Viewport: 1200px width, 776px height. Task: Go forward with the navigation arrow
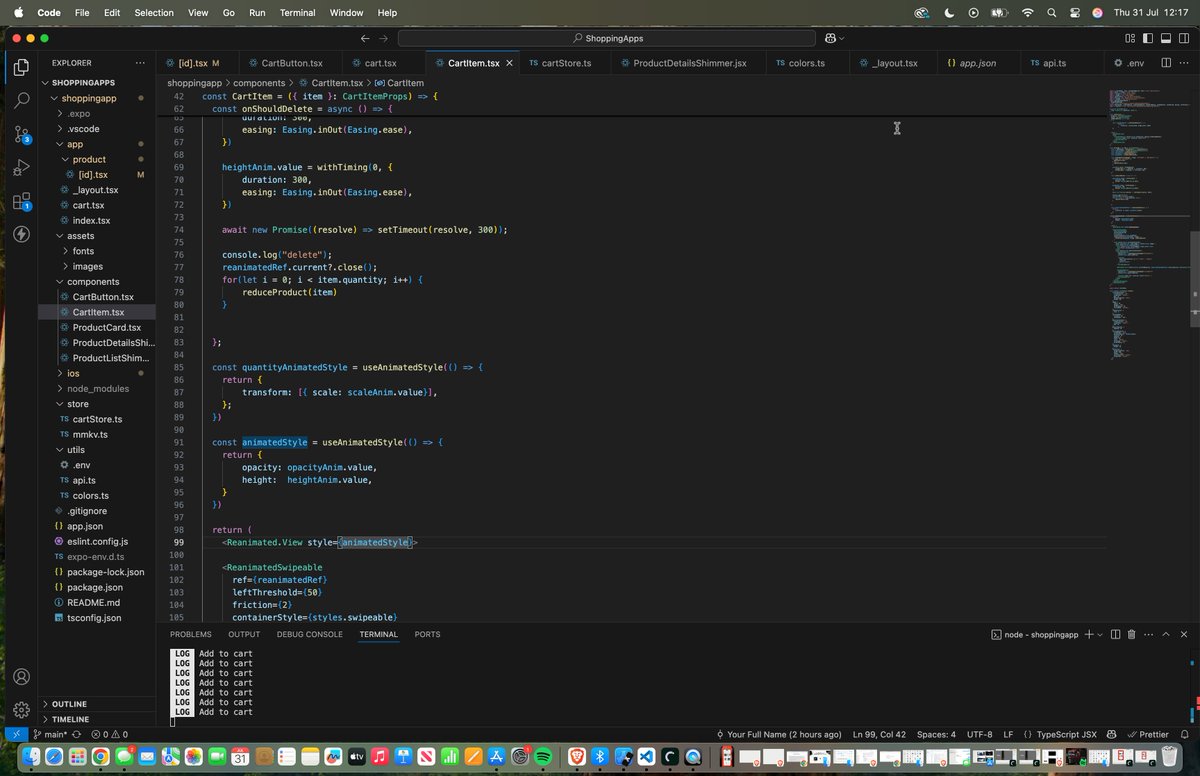pos(384,38)
